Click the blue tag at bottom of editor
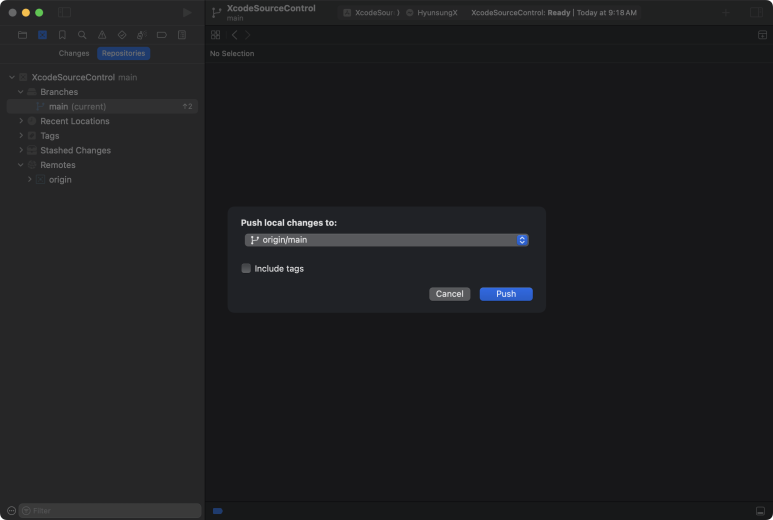 (x=217, y=511)
